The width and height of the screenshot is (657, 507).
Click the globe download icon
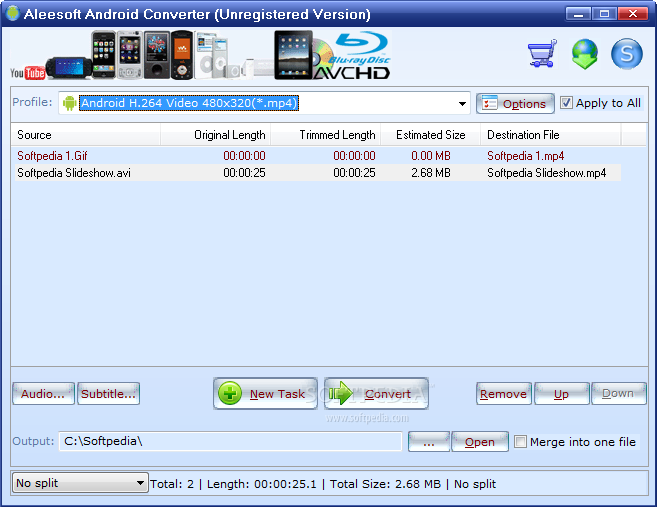[585, 54]
